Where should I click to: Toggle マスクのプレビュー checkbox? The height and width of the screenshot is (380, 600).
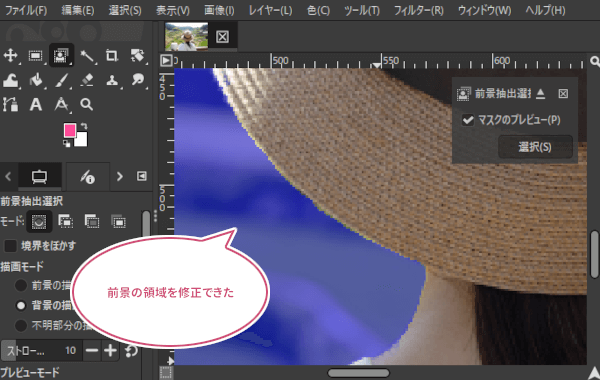click(x=468, y=120)
